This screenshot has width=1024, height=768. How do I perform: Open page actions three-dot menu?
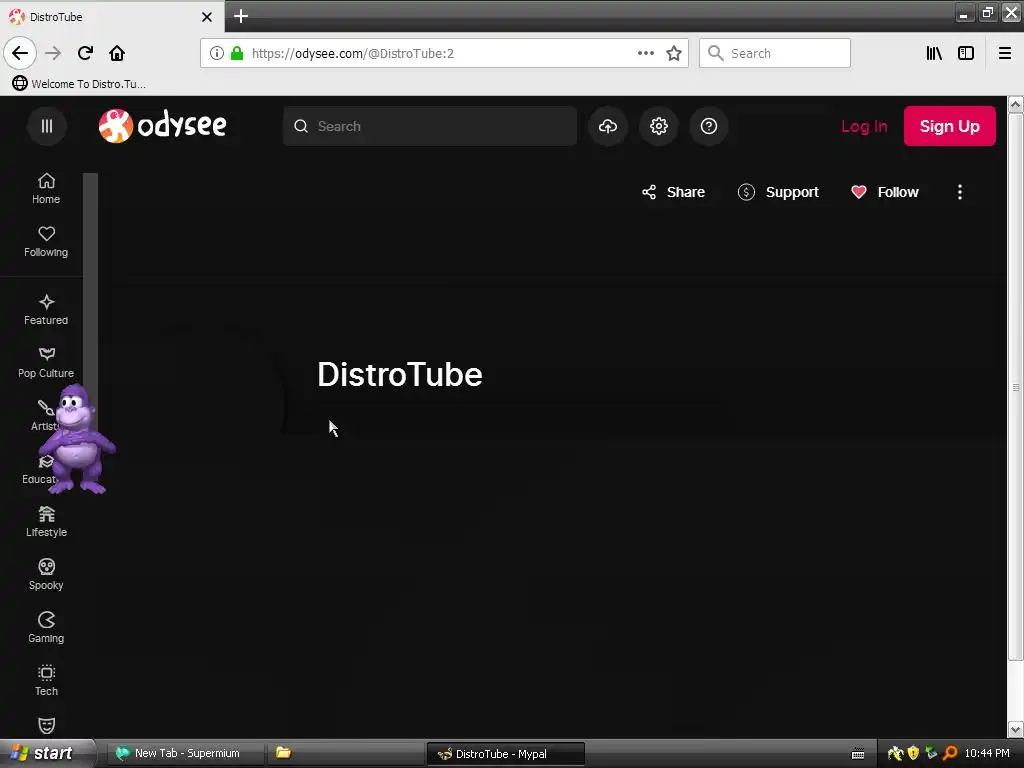pyautogui.click(x=645, y=53)
